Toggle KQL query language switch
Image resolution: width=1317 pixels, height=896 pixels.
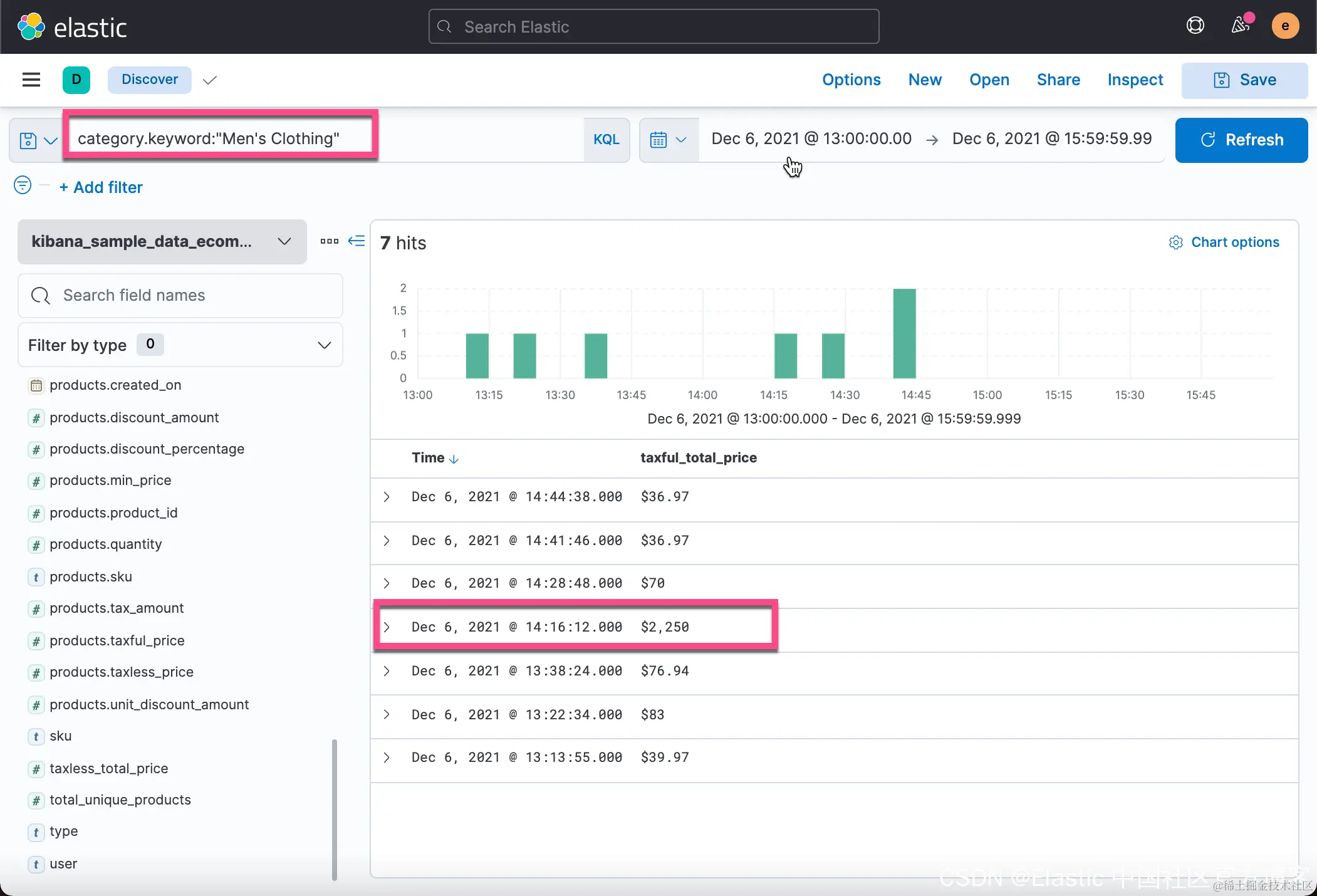[606, 140]
